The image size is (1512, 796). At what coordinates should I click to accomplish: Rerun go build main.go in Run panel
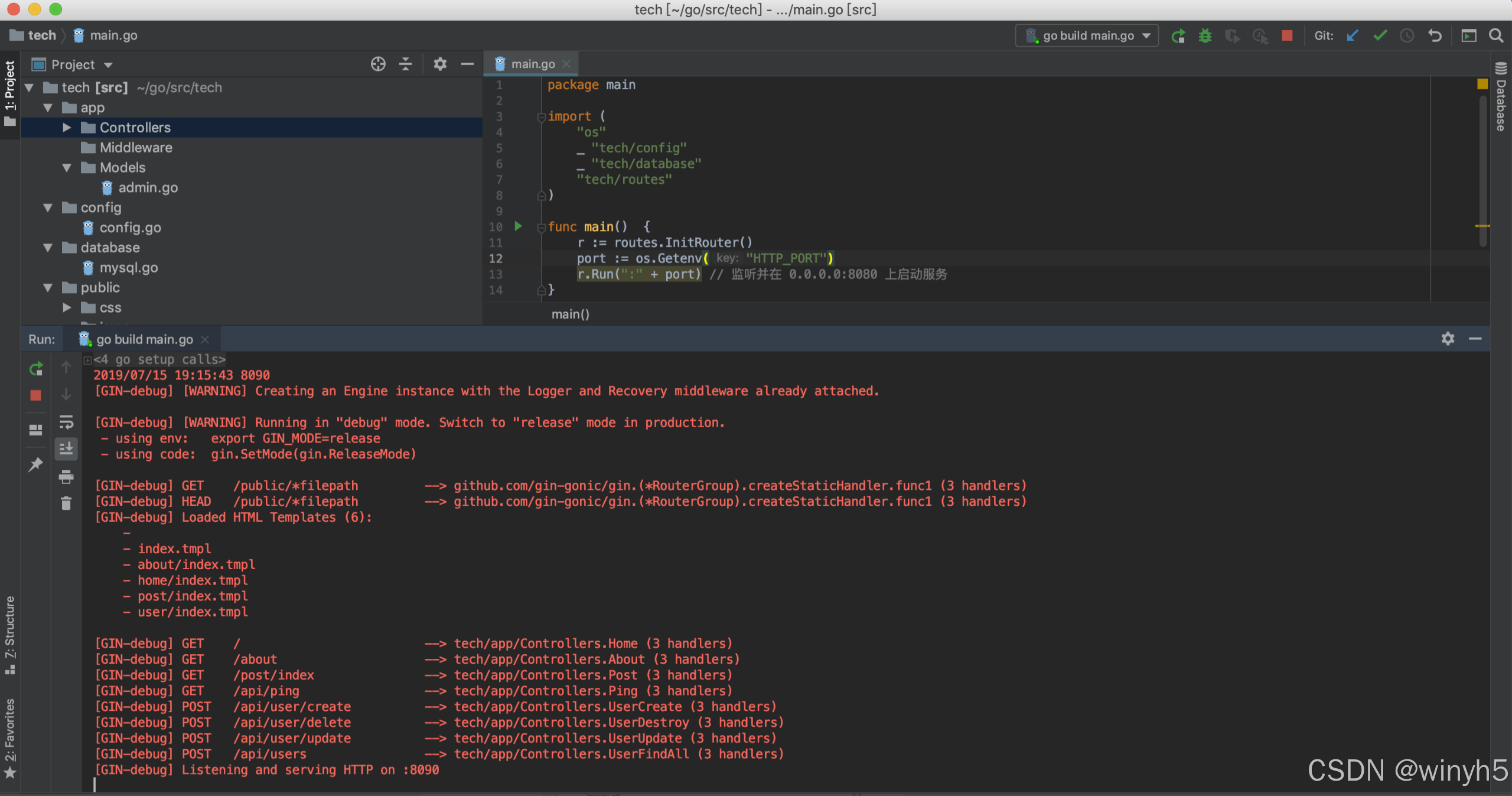[x=36, y=369]
